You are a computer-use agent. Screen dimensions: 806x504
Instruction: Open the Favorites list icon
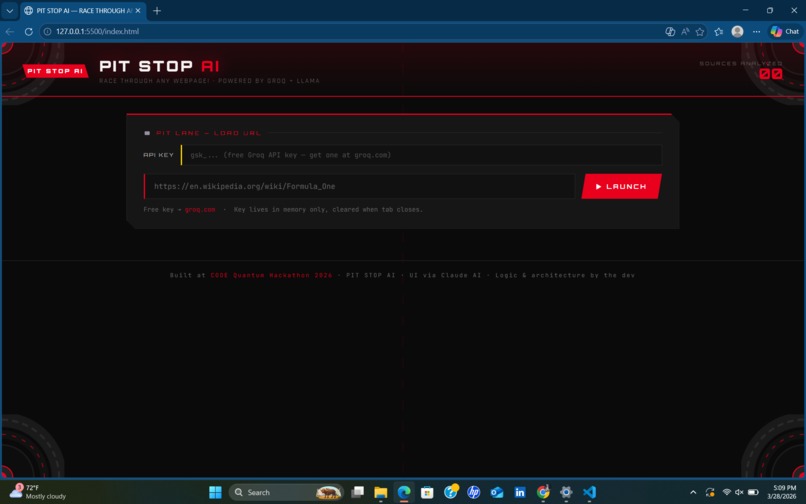pyautogui.click(x=719, y=31)
